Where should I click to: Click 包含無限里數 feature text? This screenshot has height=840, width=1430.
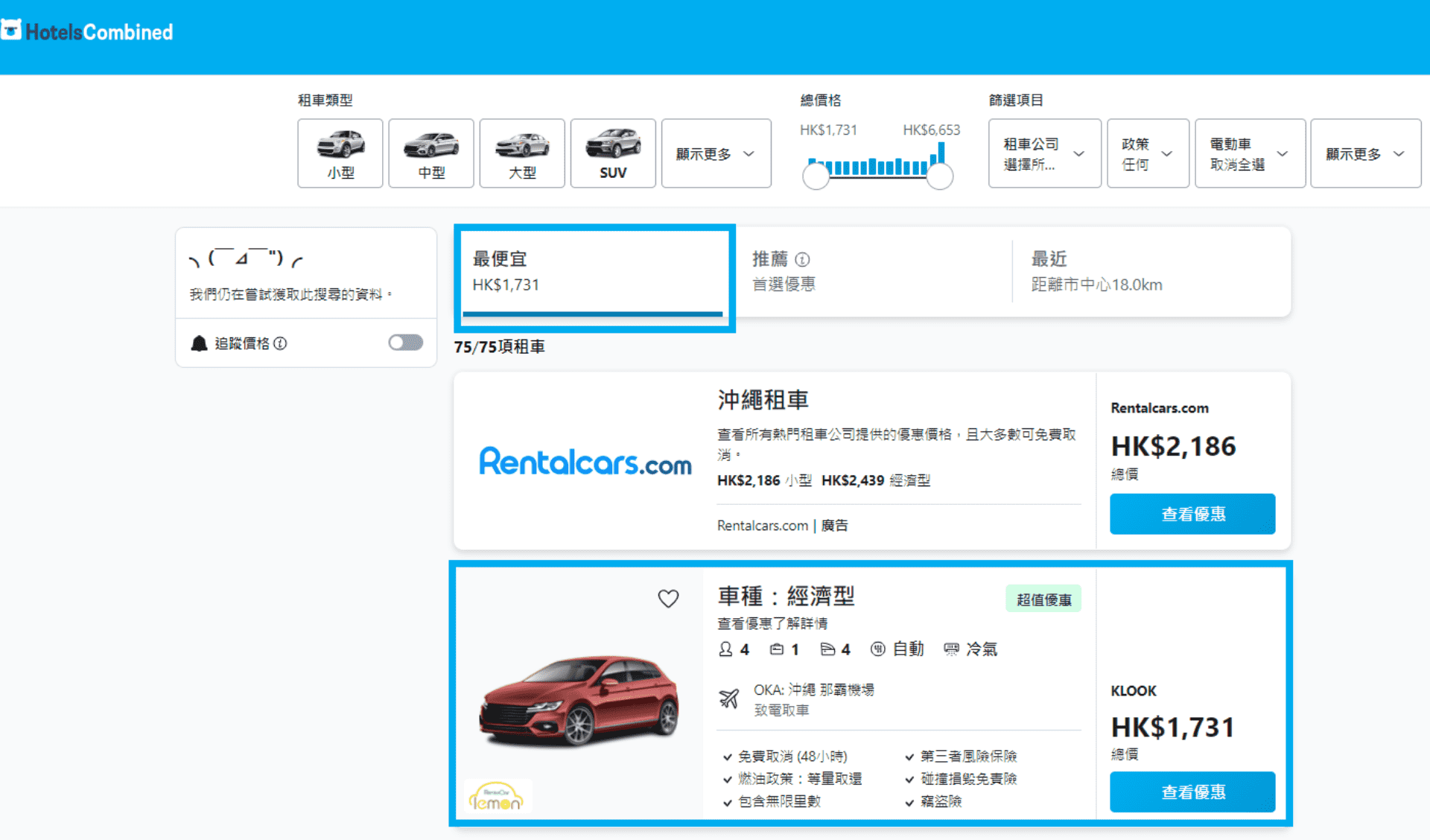(779, 801)
